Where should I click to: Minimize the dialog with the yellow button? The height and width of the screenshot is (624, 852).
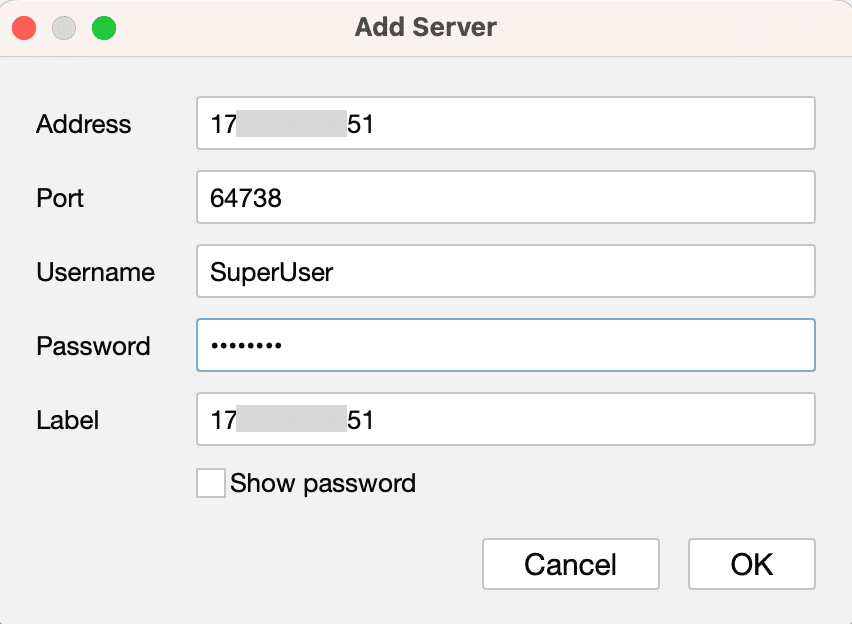(x=63, y=28)
